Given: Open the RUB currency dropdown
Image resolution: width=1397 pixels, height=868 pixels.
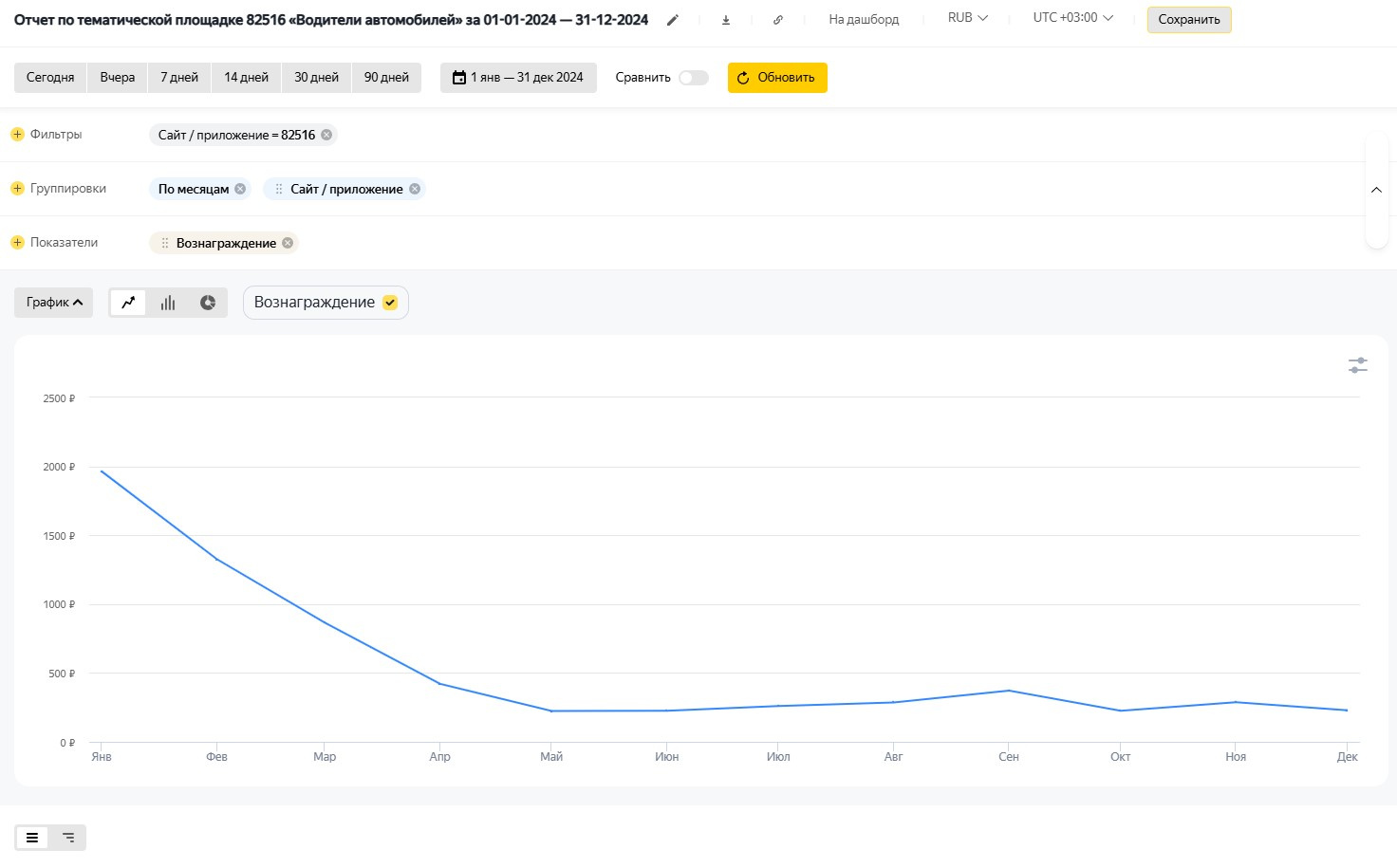Looking at the screenshot, I should coord(967,18).
